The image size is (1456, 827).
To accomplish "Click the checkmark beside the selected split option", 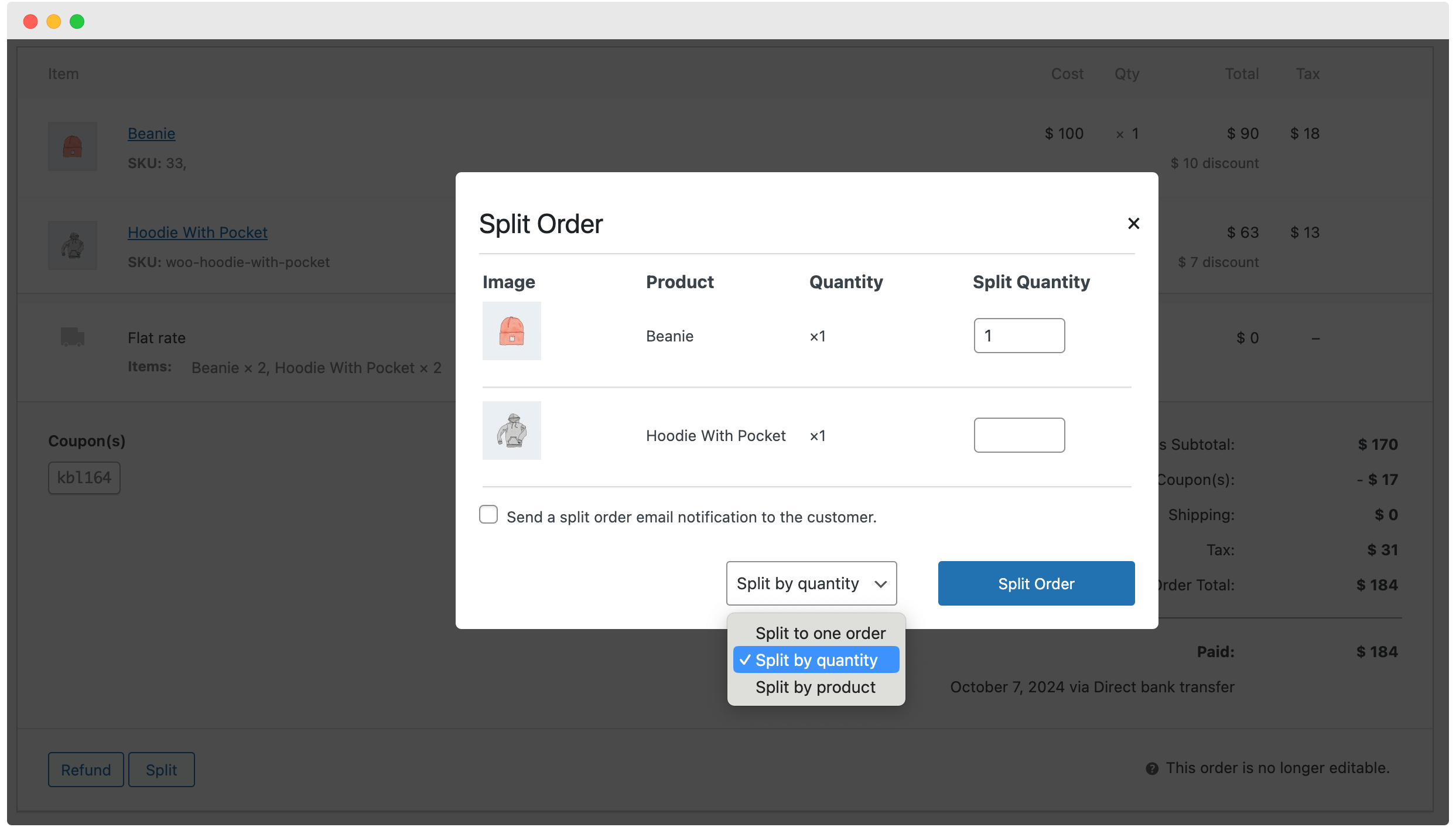I will [744, 659].
